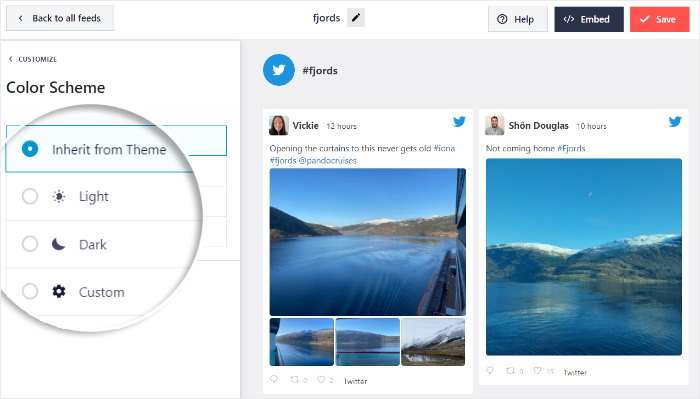Open the fjord photo in Shôn Douglas's tweet
This screenshot has height=399, width=700.
(584, 257)
